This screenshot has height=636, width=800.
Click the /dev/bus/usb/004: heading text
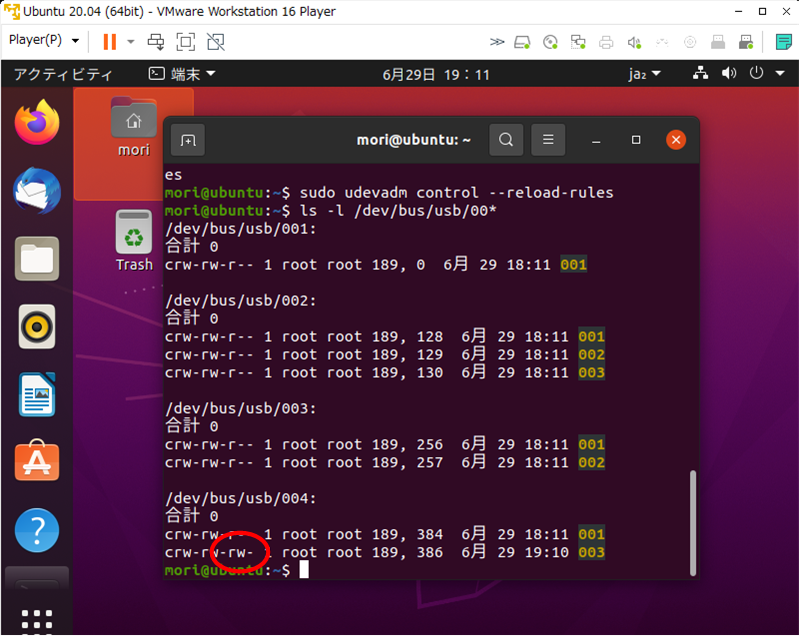(241, 498)
